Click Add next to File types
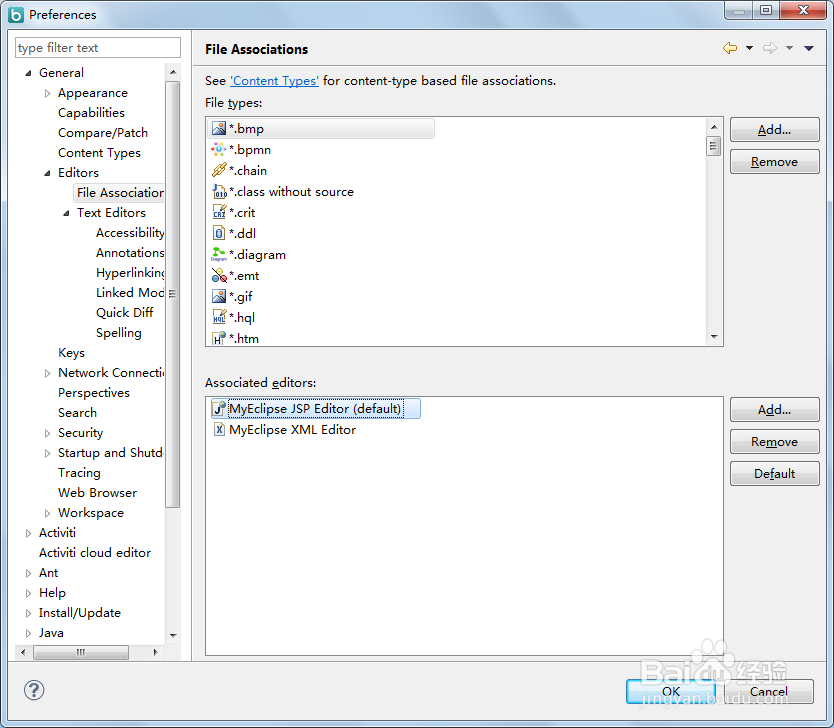Viewport: 834px width, 728px height. coord(774,130)
